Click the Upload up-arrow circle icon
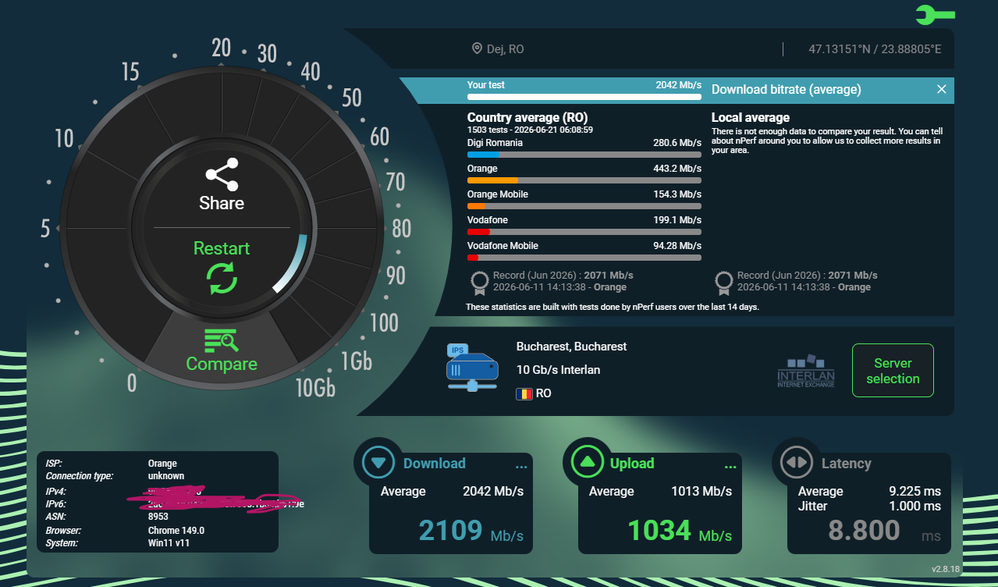The width and height of the screenshot is (998, 587). [x=587, y=462]
